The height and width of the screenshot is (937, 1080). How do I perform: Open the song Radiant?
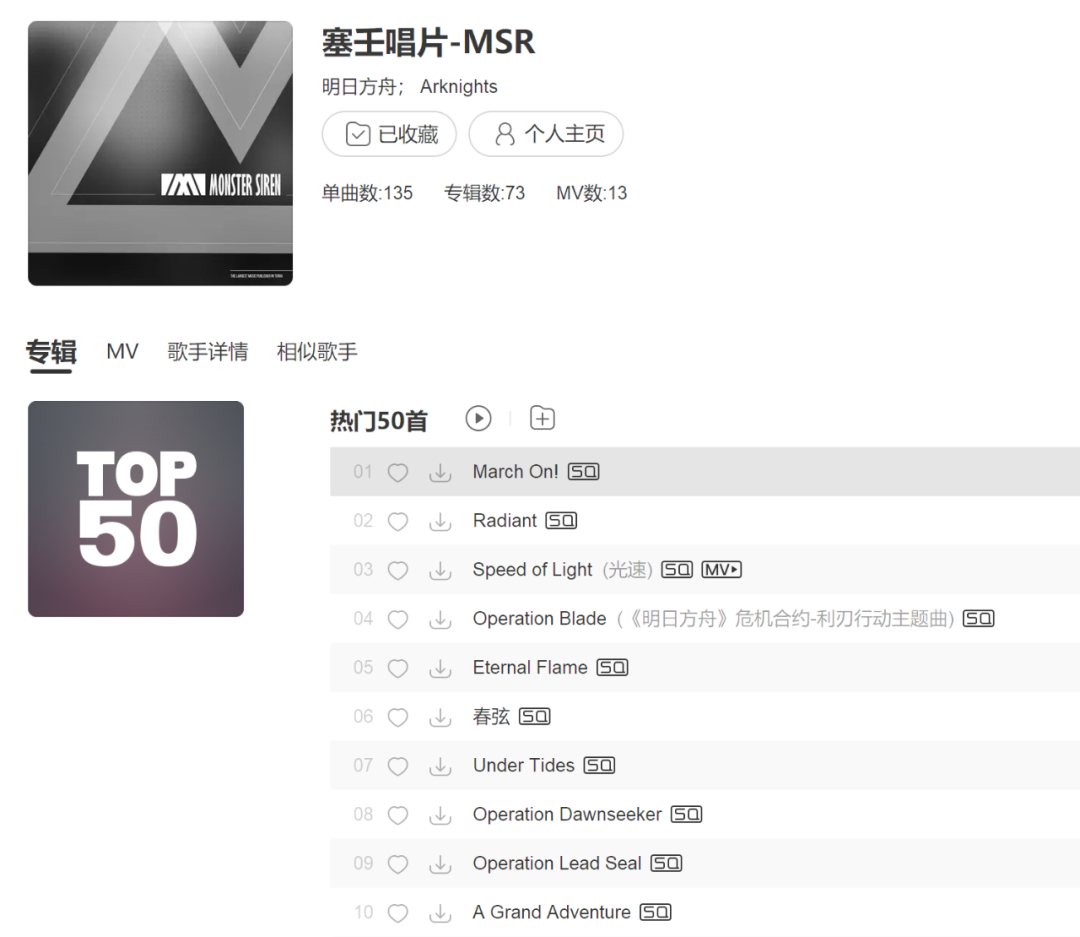[505, 521]
